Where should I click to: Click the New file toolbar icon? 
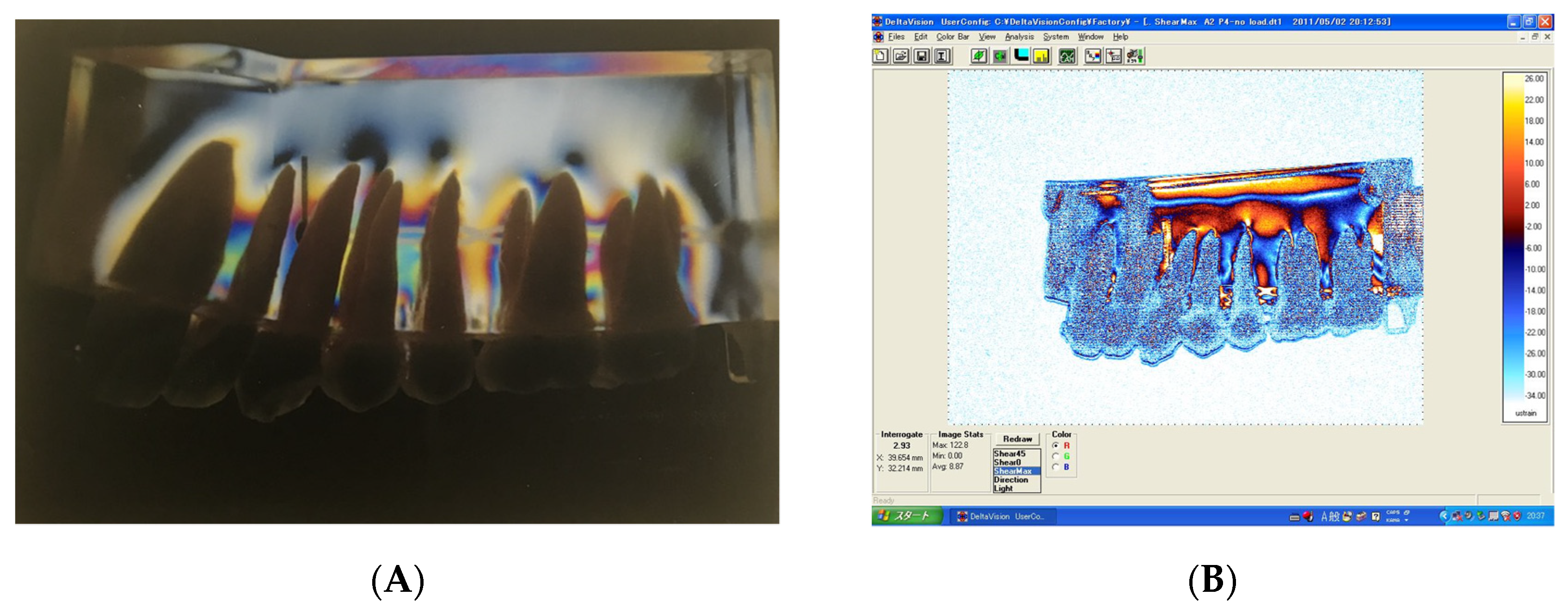click(x=880, y=56)
